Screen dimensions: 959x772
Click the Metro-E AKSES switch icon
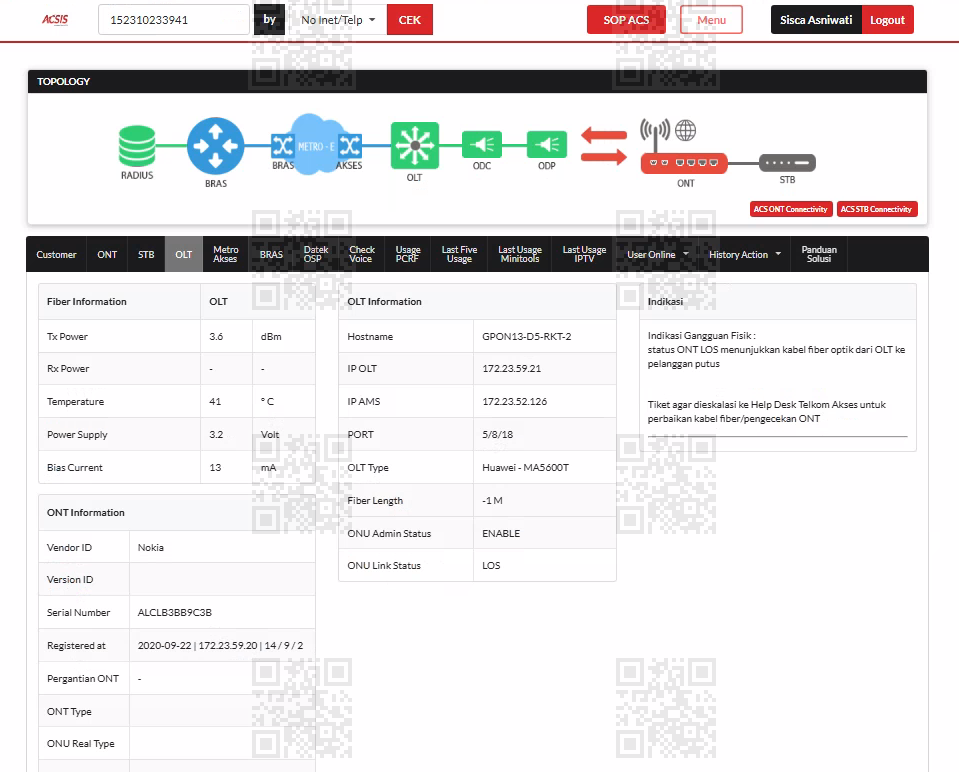click(350, 146)
